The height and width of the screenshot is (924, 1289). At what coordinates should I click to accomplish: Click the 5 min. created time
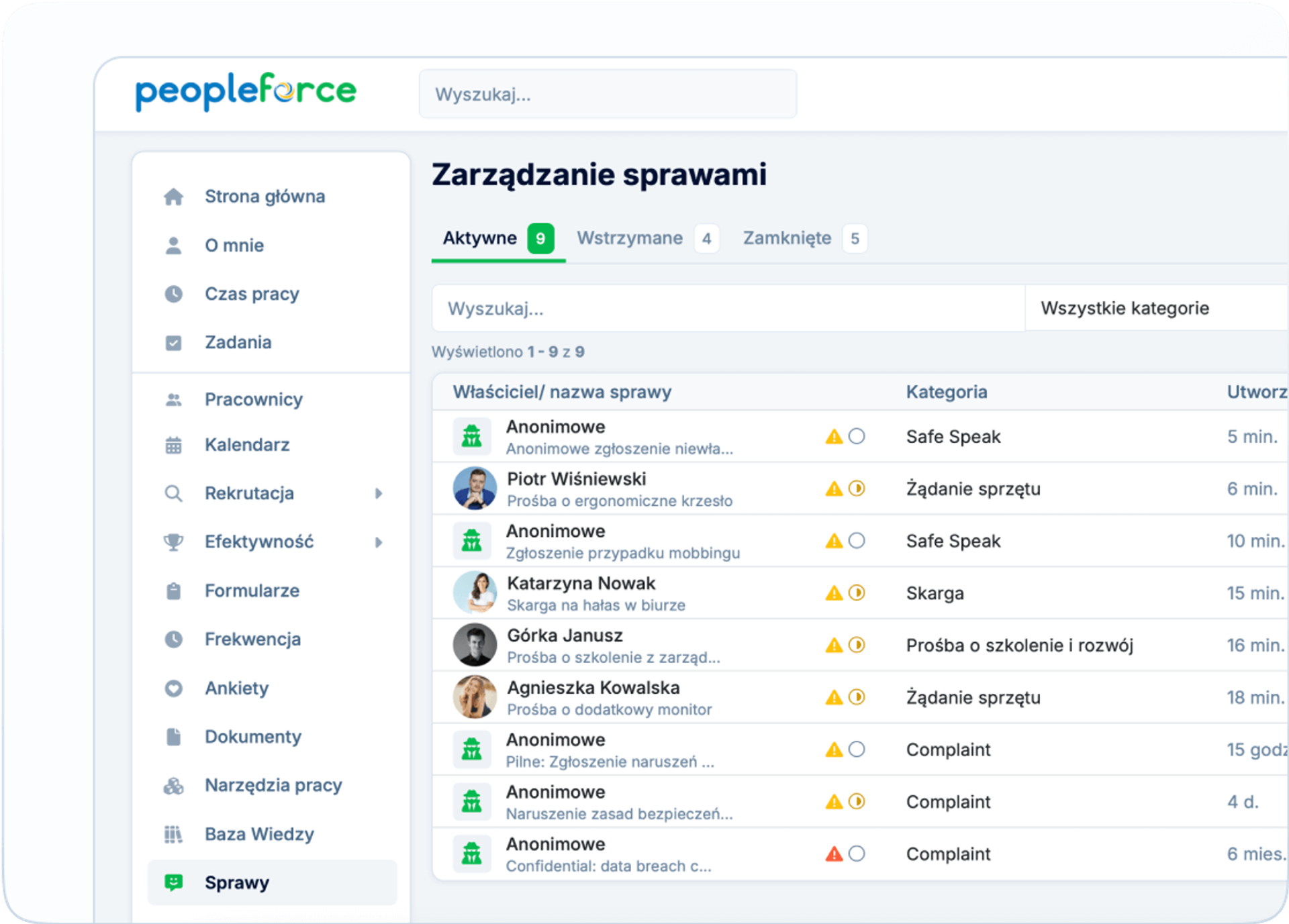pyautogui.click(x=1252, y=437)
